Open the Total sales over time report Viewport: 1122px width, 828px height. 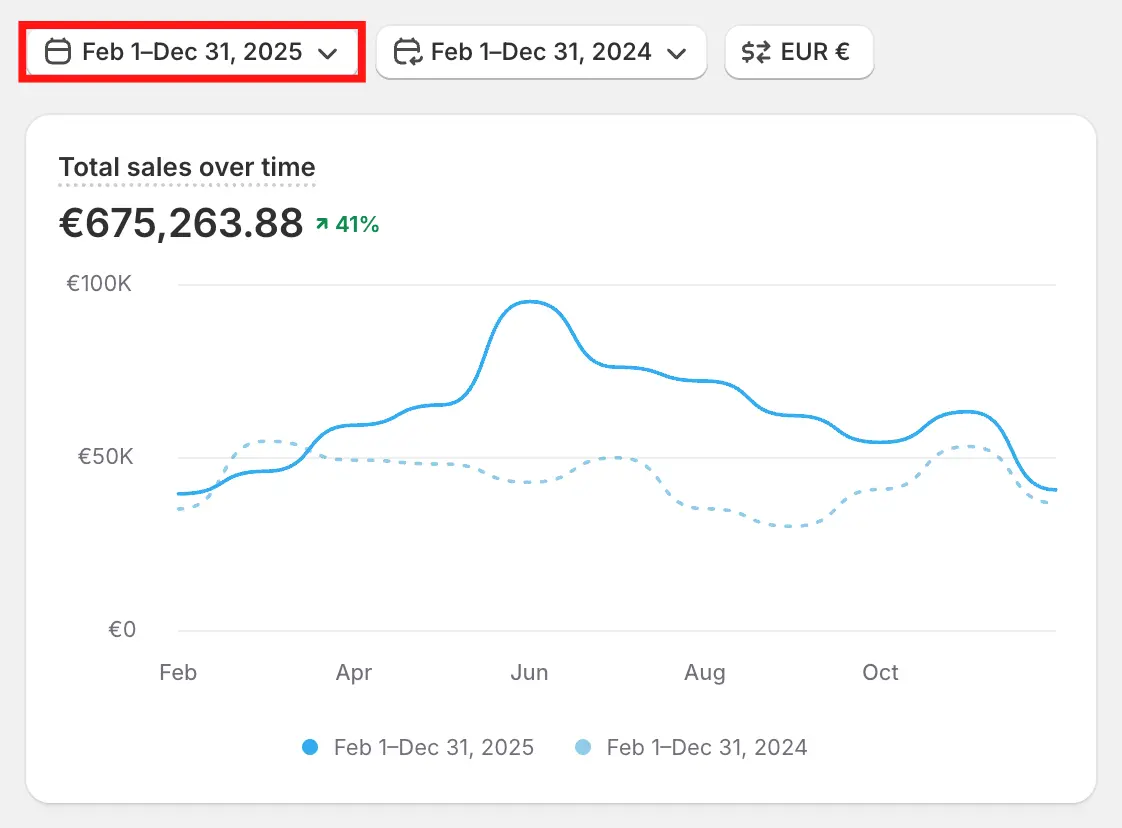point(187,167)
